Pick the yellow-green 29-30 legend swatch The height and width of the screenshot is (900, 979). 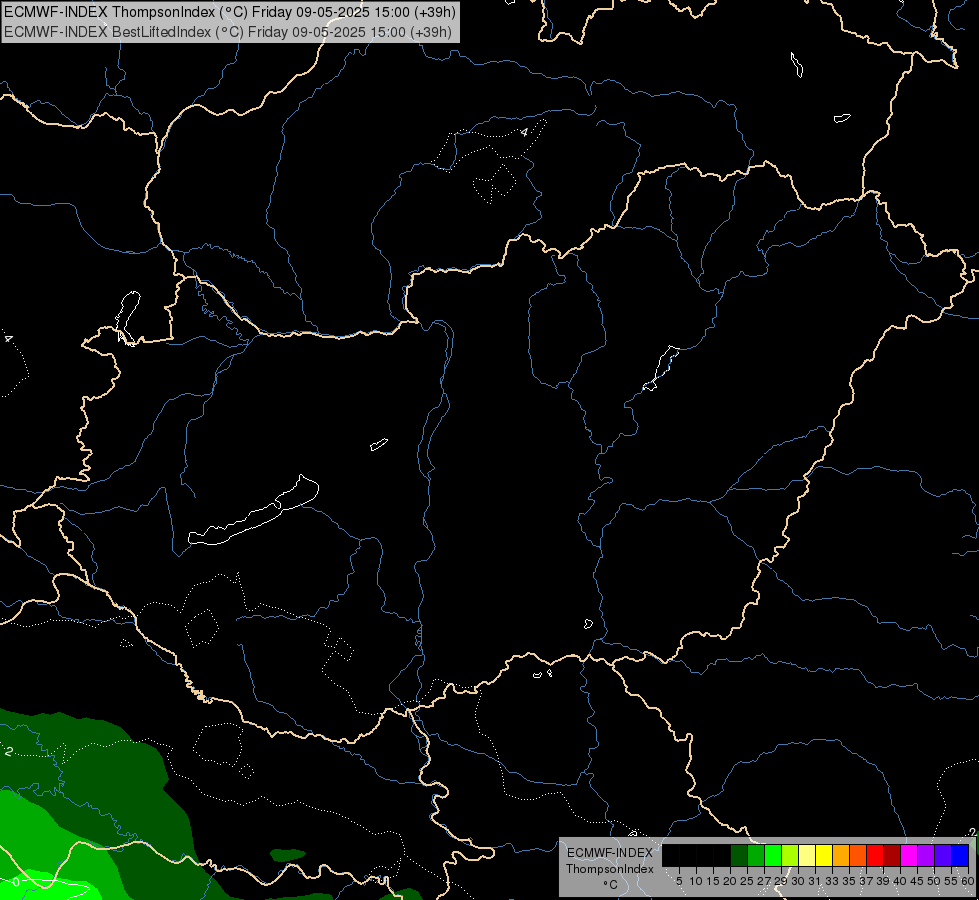tap(790, 855)
